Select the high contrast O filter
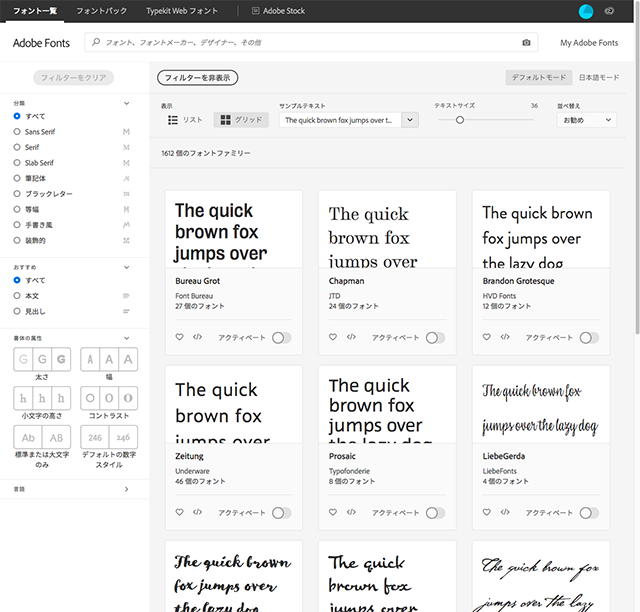Viewport: 640px width, 612px height. tap(128, 398)
